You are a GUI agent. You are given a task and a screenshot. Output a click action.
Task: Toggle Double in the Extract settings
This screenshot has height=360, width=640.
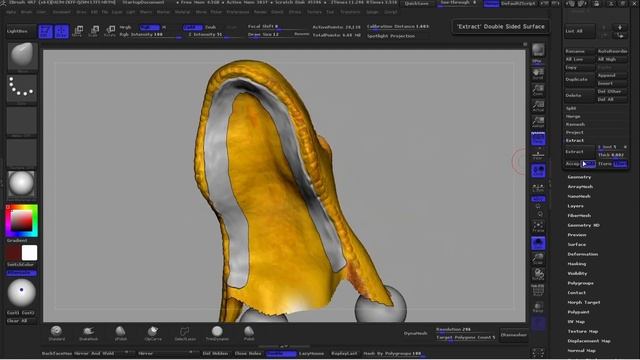point(589,164)
